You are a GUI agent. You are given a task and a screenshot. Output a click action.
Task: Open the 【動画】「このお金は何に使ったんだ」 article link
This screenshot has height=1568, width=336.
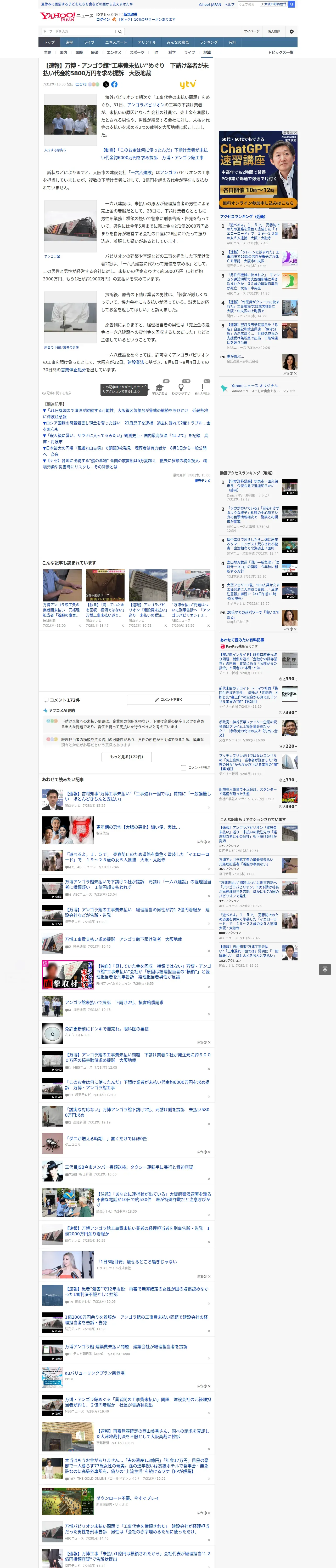coord(154,153)
